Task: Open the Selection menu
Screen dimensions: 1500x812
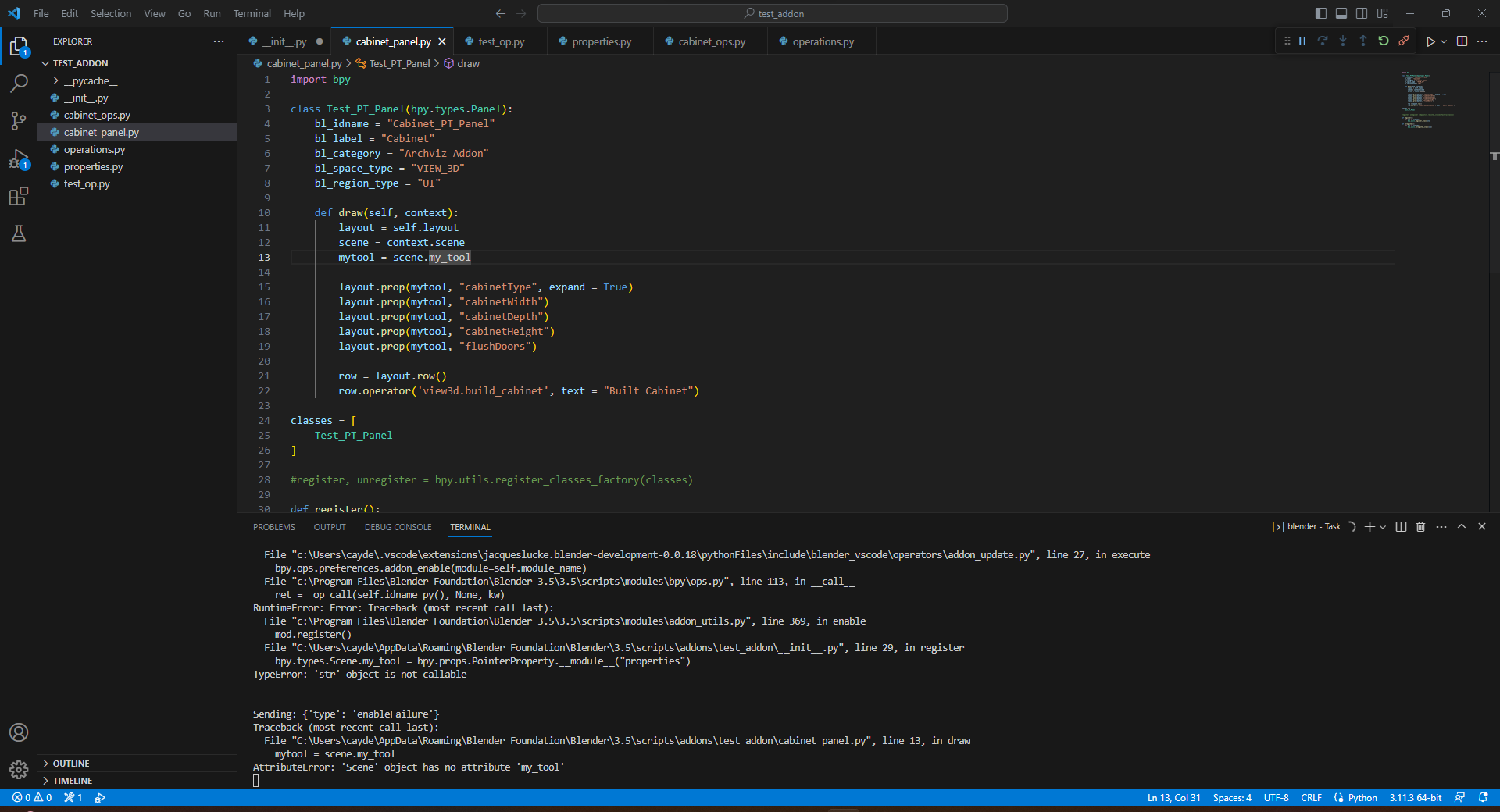Action: (x=111, y=13)
